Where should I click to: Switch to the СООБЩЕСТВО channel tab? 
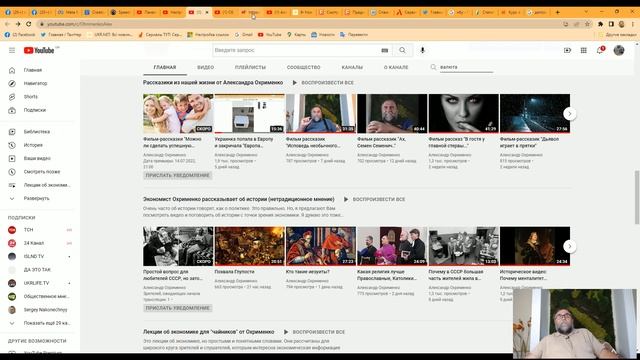(x=303, y=67)
